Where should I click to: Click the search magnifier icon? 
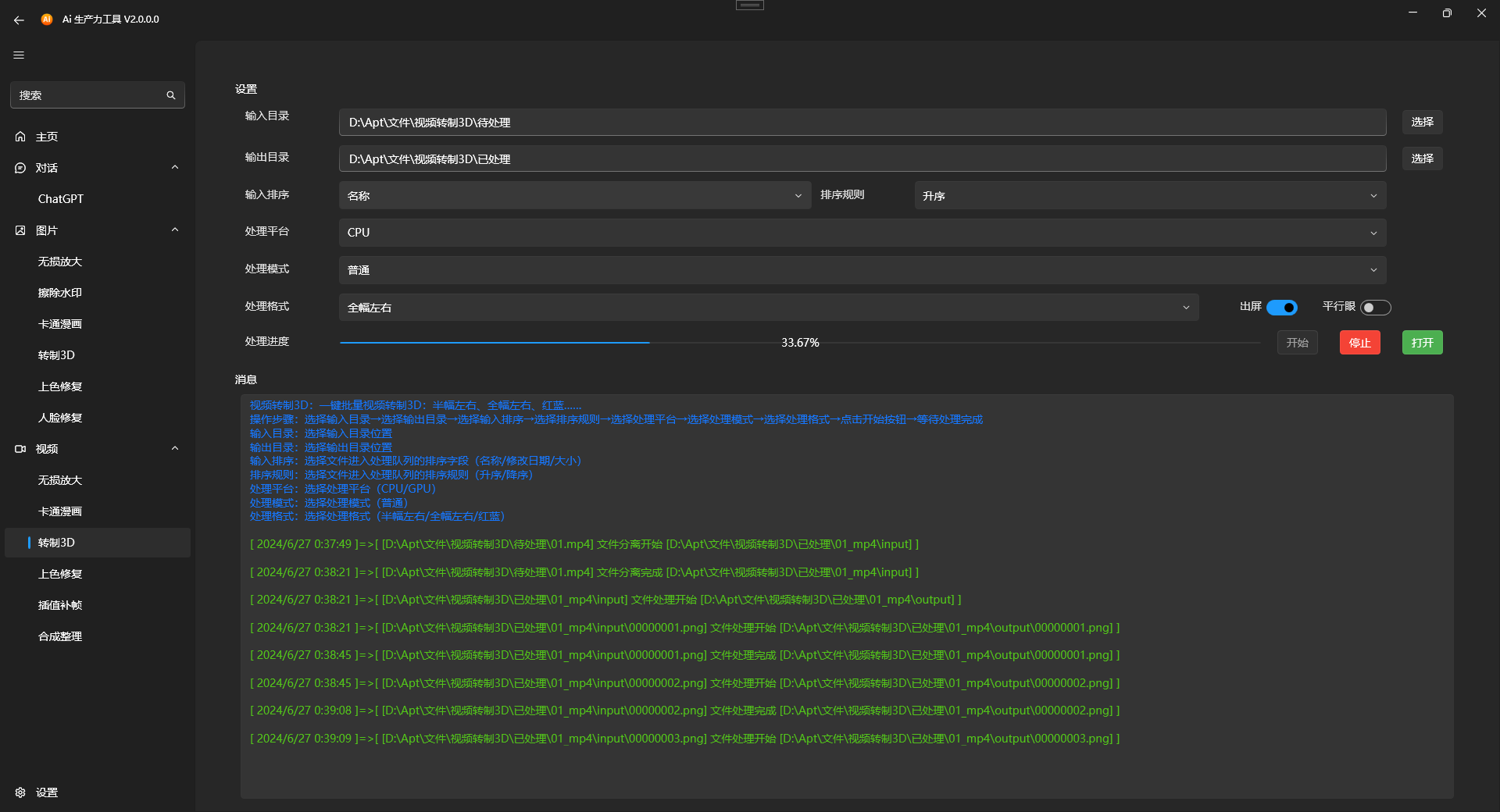[x=171, y=95]
